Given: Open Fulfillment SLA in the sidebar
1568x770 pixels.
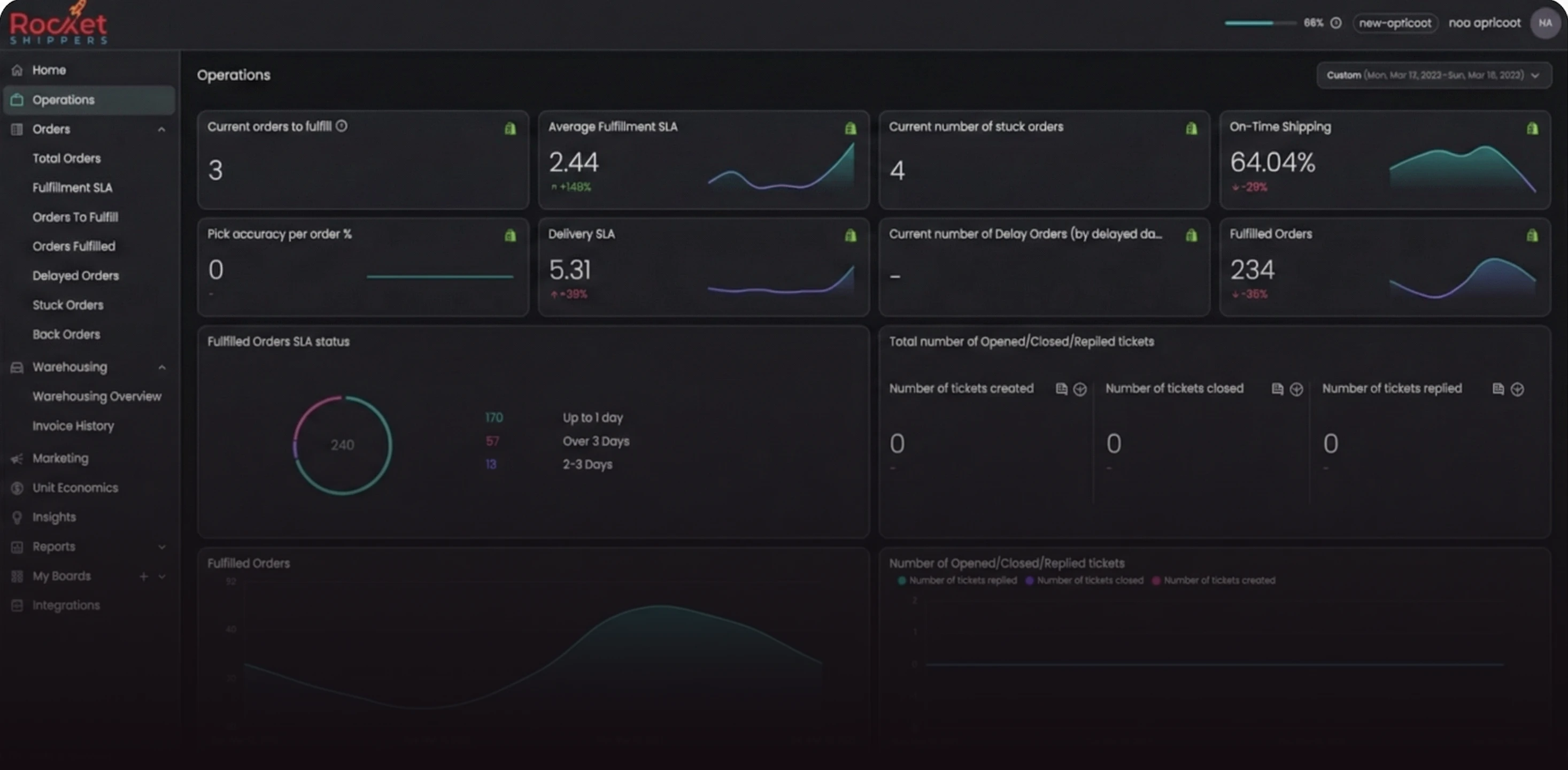Looking at the screenshot, I should pyautogui.click(x=72, y=188).
